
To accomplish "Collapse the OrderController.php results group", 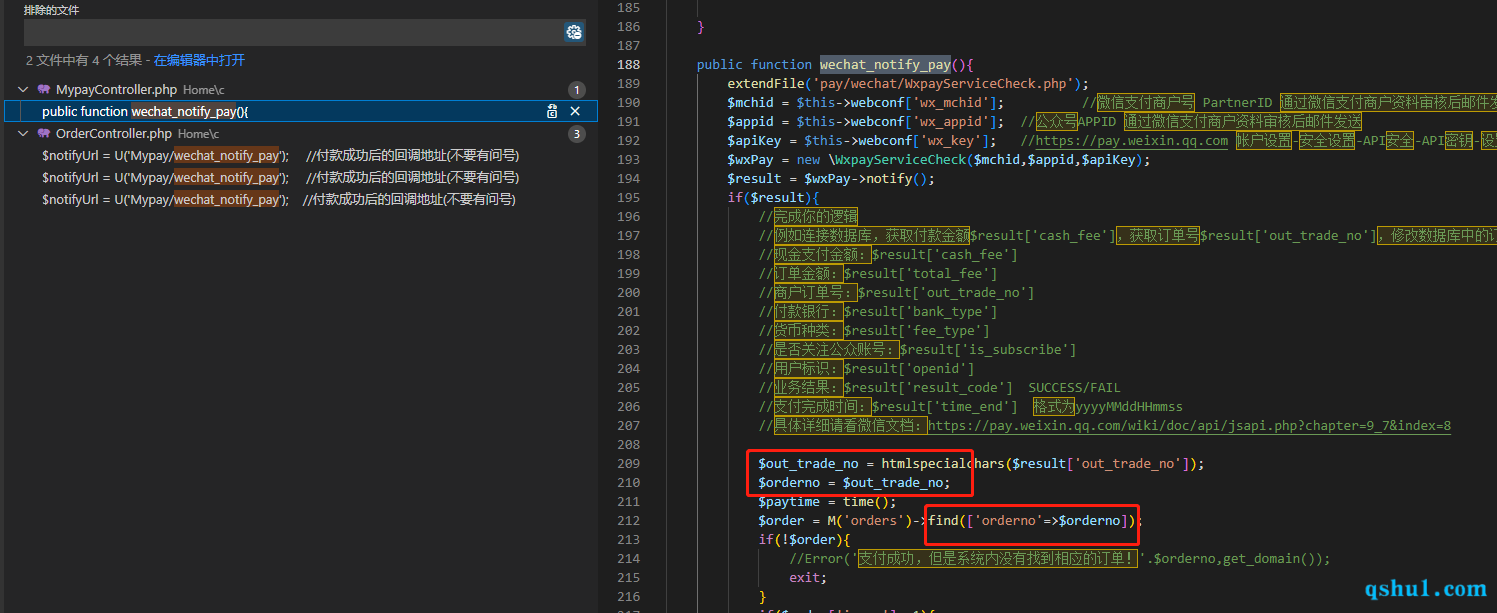I will 24,133.
